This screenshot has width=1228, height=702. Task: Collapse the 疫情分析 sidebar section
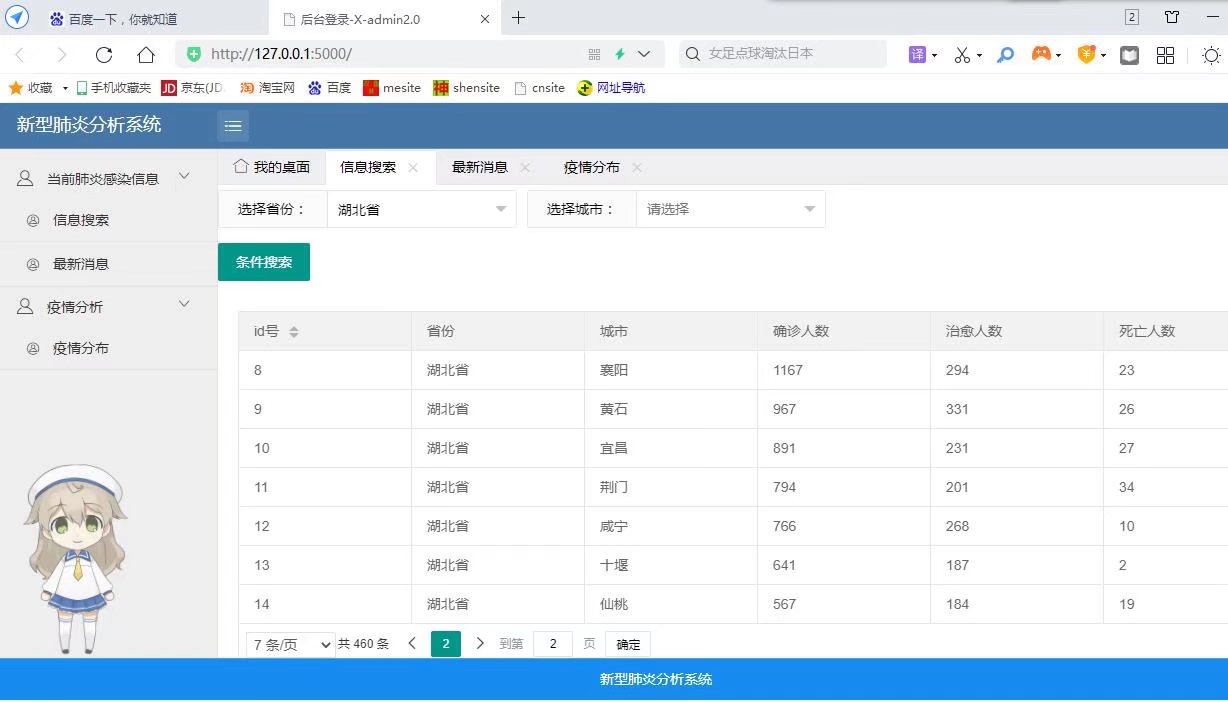[184, 304]
